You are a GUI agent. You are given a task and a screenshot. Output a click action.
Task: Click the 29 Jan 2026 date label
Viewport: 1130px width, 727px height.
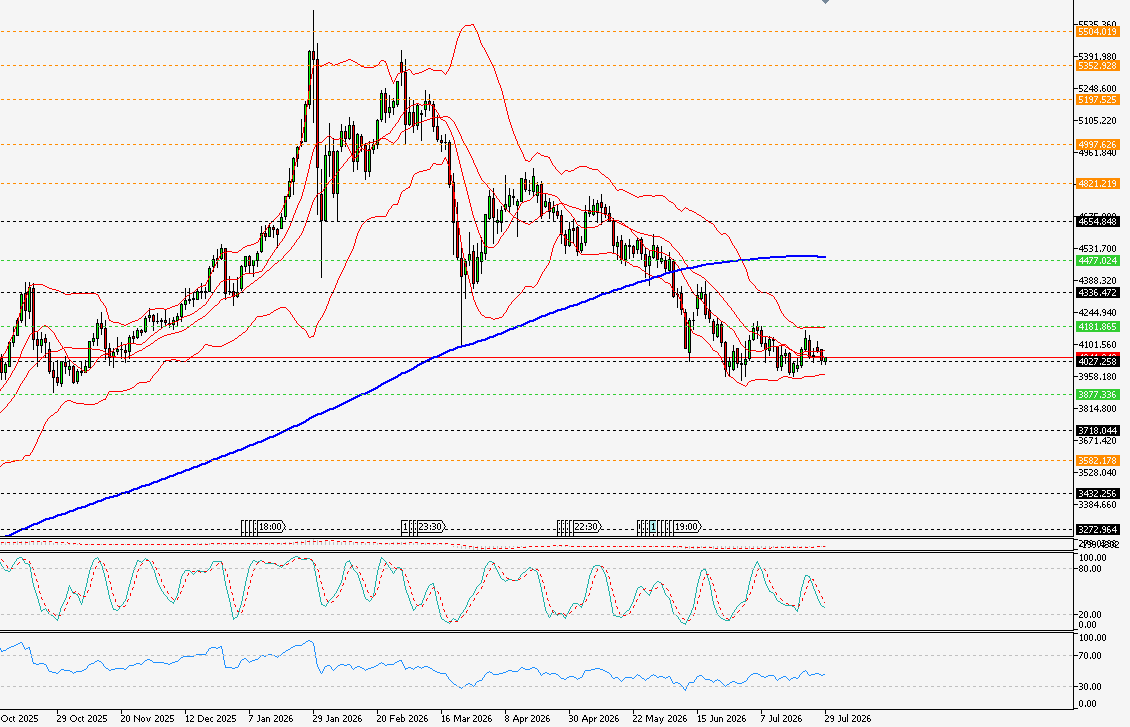337,718
